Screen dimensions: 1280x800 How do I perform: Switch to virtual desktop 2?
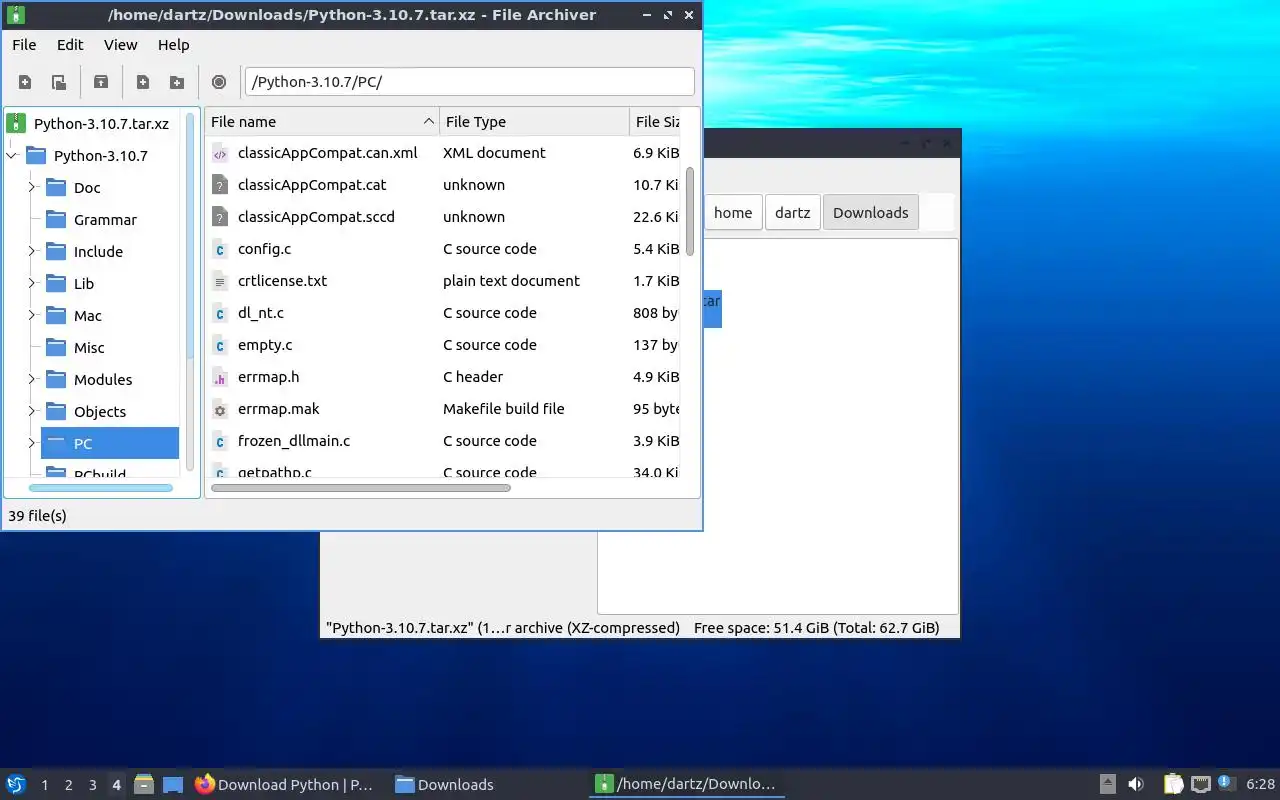(x=69, y=785)
